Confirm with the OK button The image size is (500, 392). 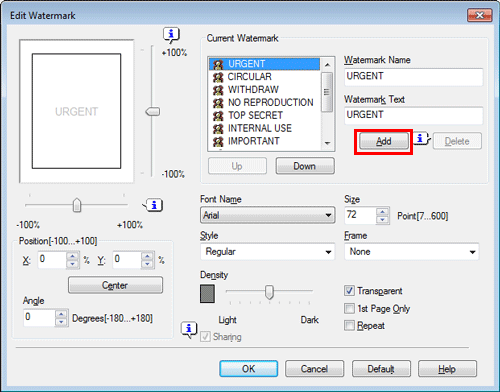pyautogui.click(x=249, y=369)
